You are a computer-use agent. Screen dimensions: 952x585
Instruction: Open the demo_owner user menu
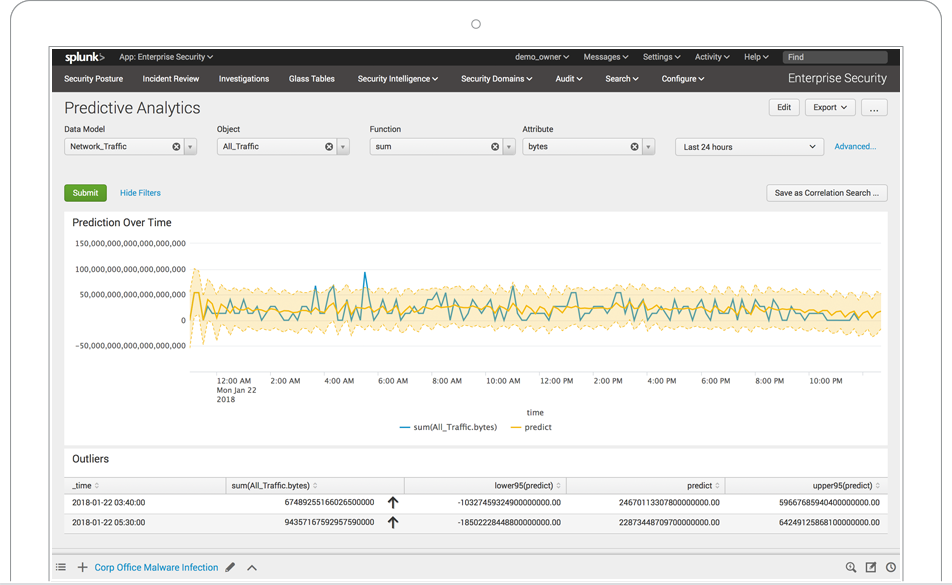tap(542, 57)
